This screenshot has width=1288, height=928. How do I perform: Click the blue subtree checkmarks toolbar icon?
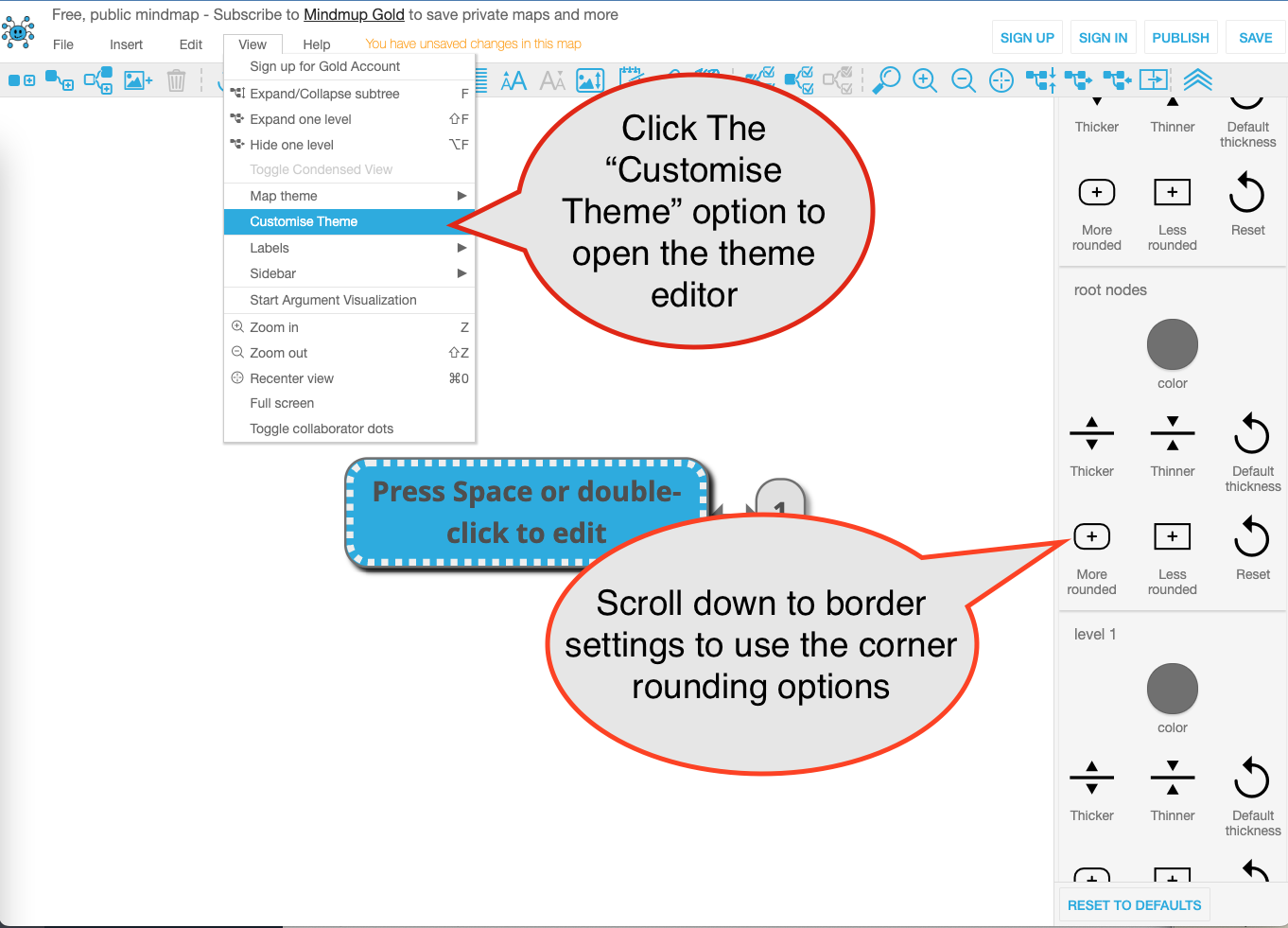pyautogui.click(x=799, y=80)
